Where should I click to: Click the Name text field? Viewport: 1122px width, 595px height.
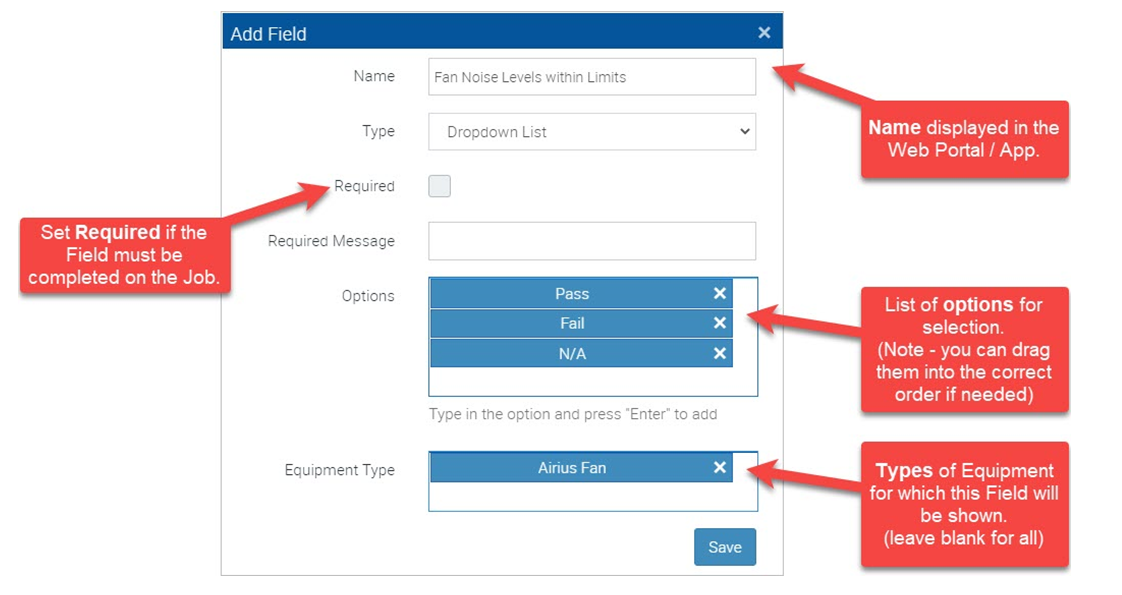coord(592,77)
